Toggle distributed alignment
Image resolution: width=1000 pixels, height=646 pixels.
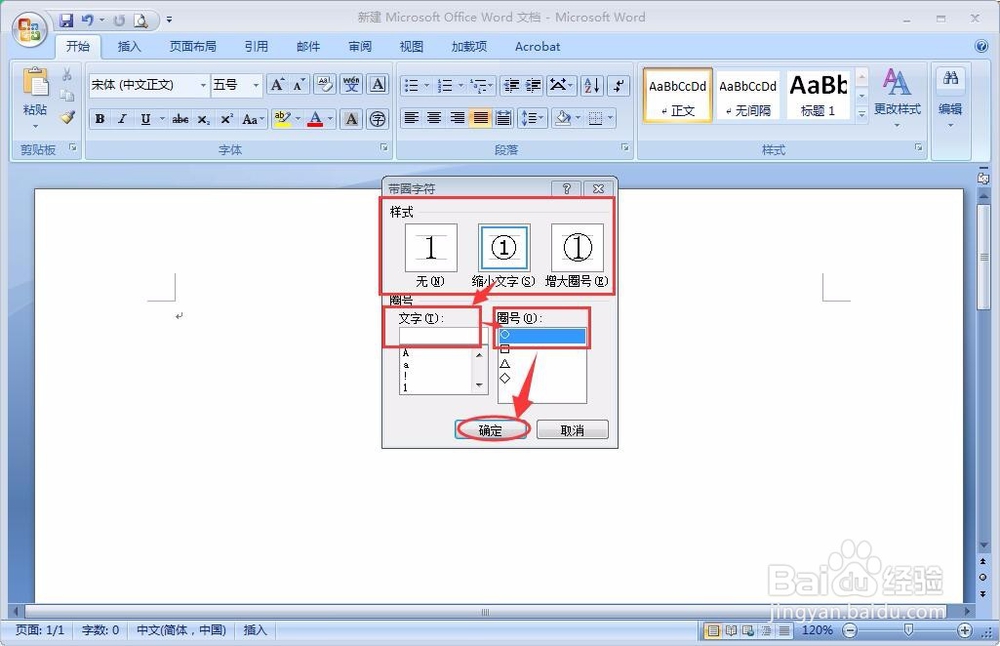(503, 118)
